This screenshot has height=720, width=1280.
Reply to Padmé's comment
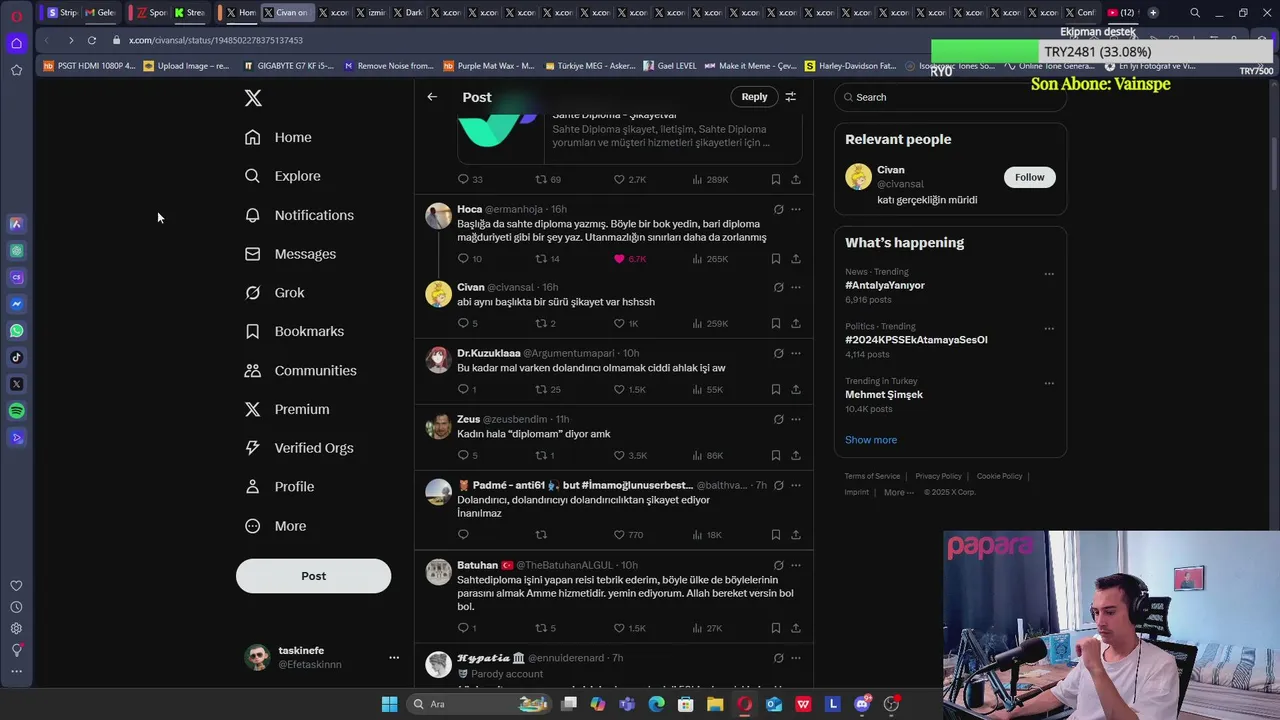click(463, 535)
